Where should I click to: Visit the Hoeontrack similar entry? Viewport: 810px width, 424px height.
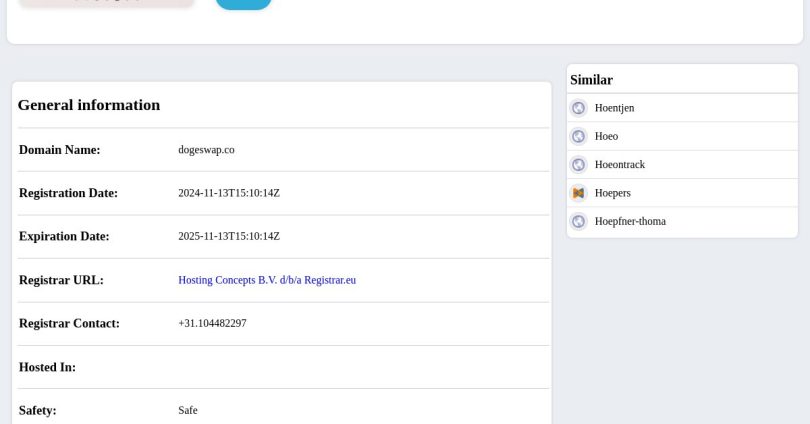(619, 165)
